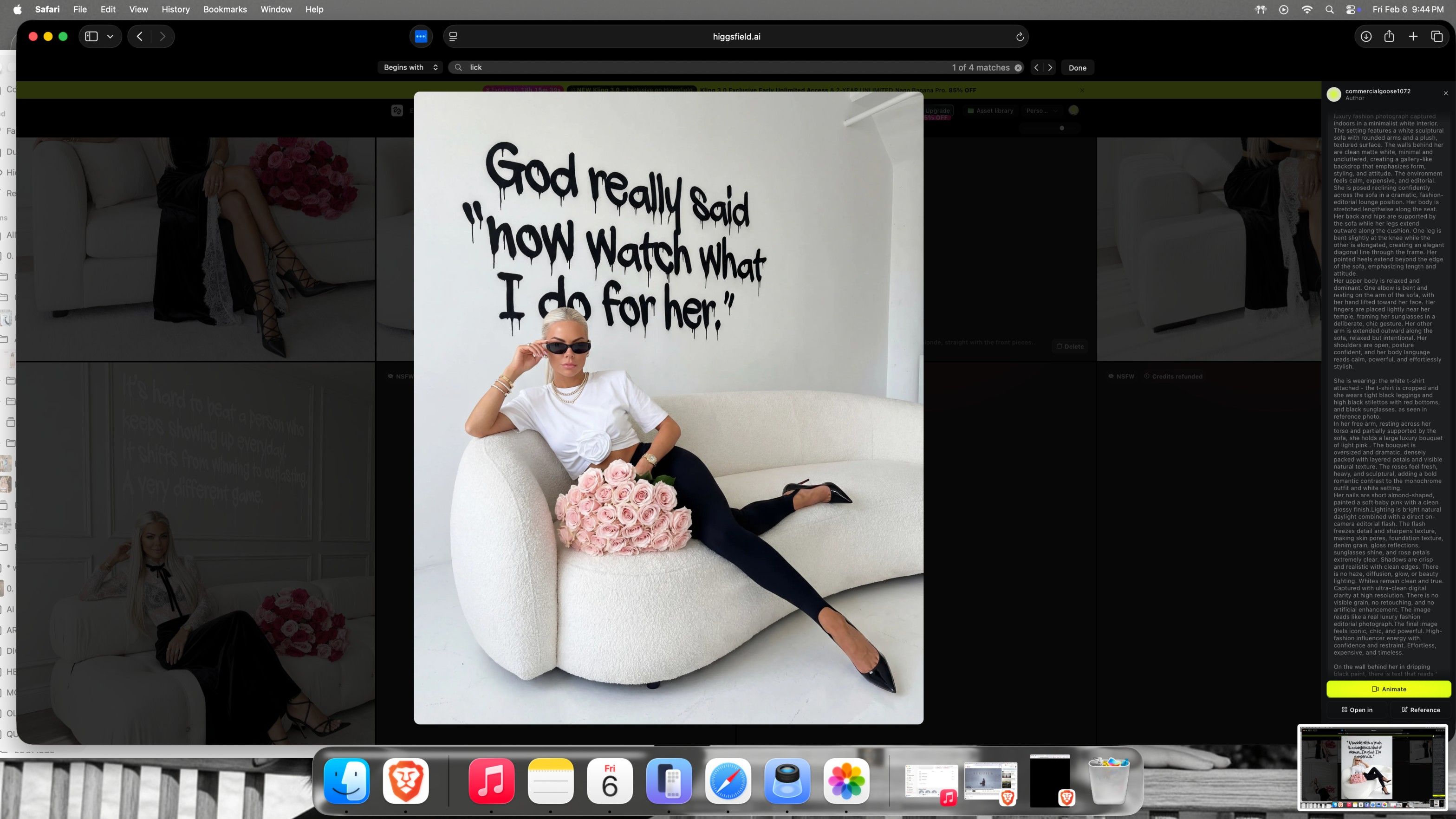Go to previous find match
The height and width of the screenshot is (819, 1456).
tap(1036, 67)
